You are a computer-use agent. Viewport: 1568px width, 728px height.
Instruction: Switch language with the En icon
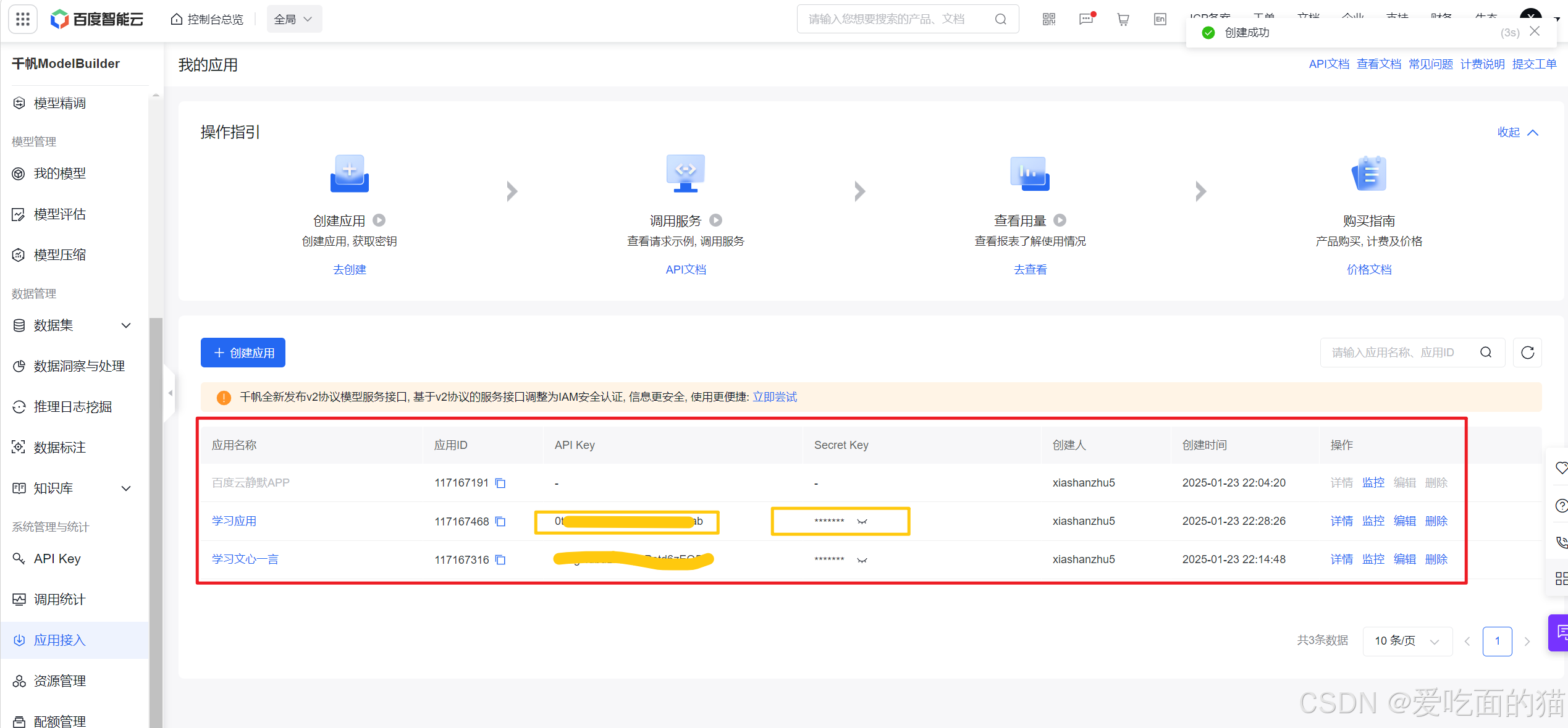[1160, 19]
